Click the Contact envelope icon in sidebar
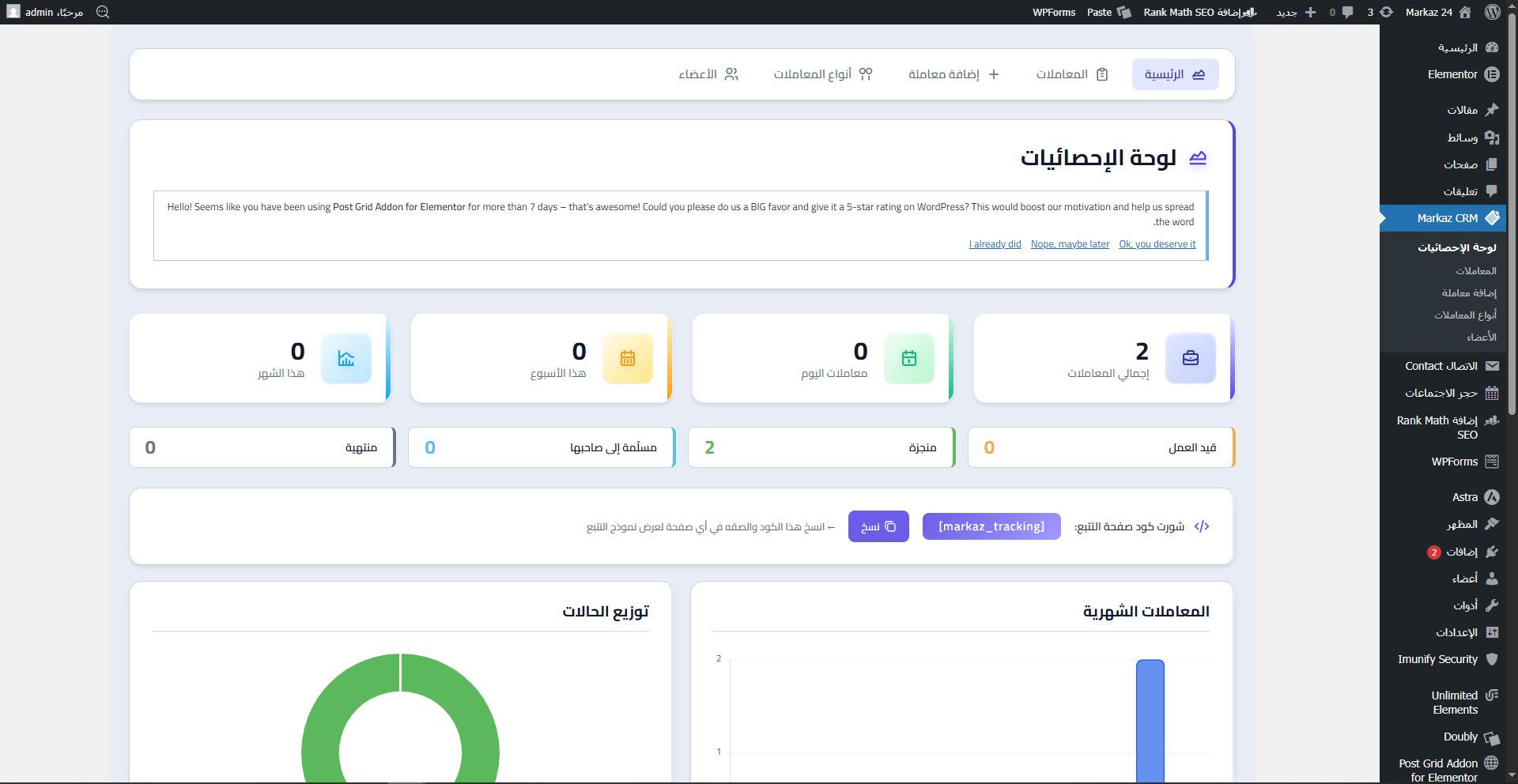 (x=1492, y=366)
